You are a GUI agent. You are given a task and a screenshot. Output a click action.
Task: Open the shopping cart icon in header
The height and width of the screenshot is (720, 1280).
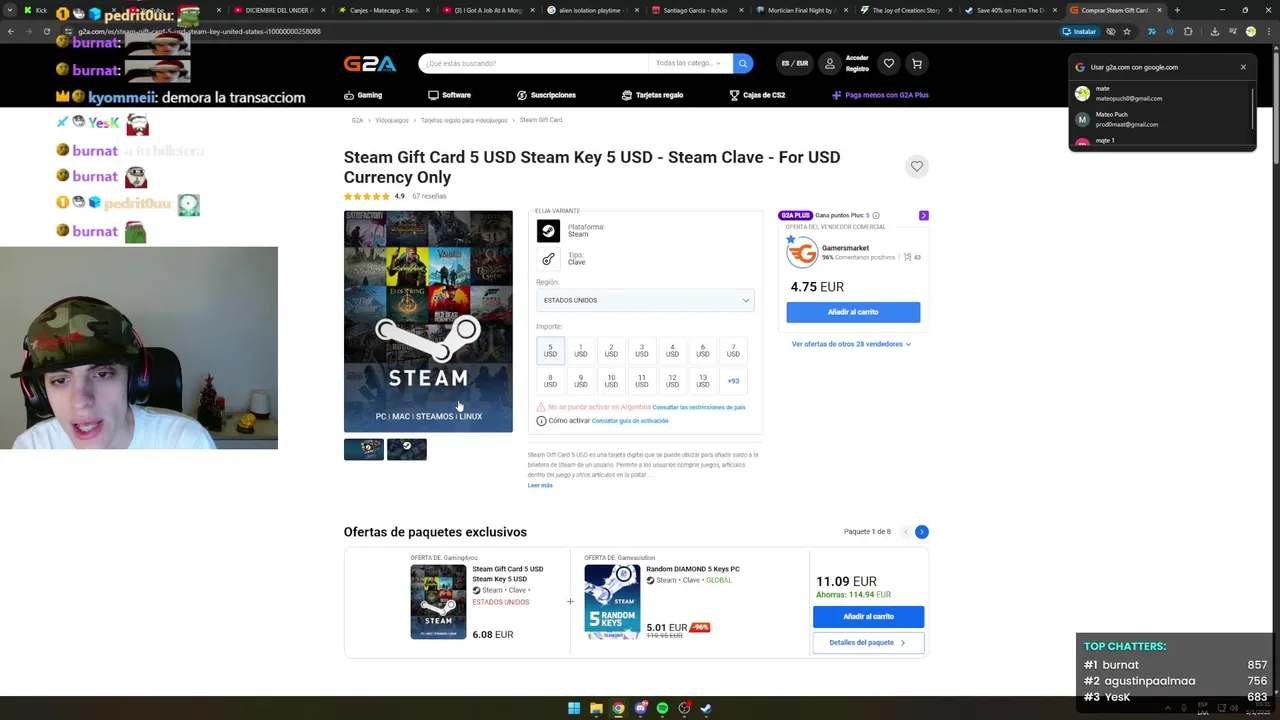coord(916,64)
